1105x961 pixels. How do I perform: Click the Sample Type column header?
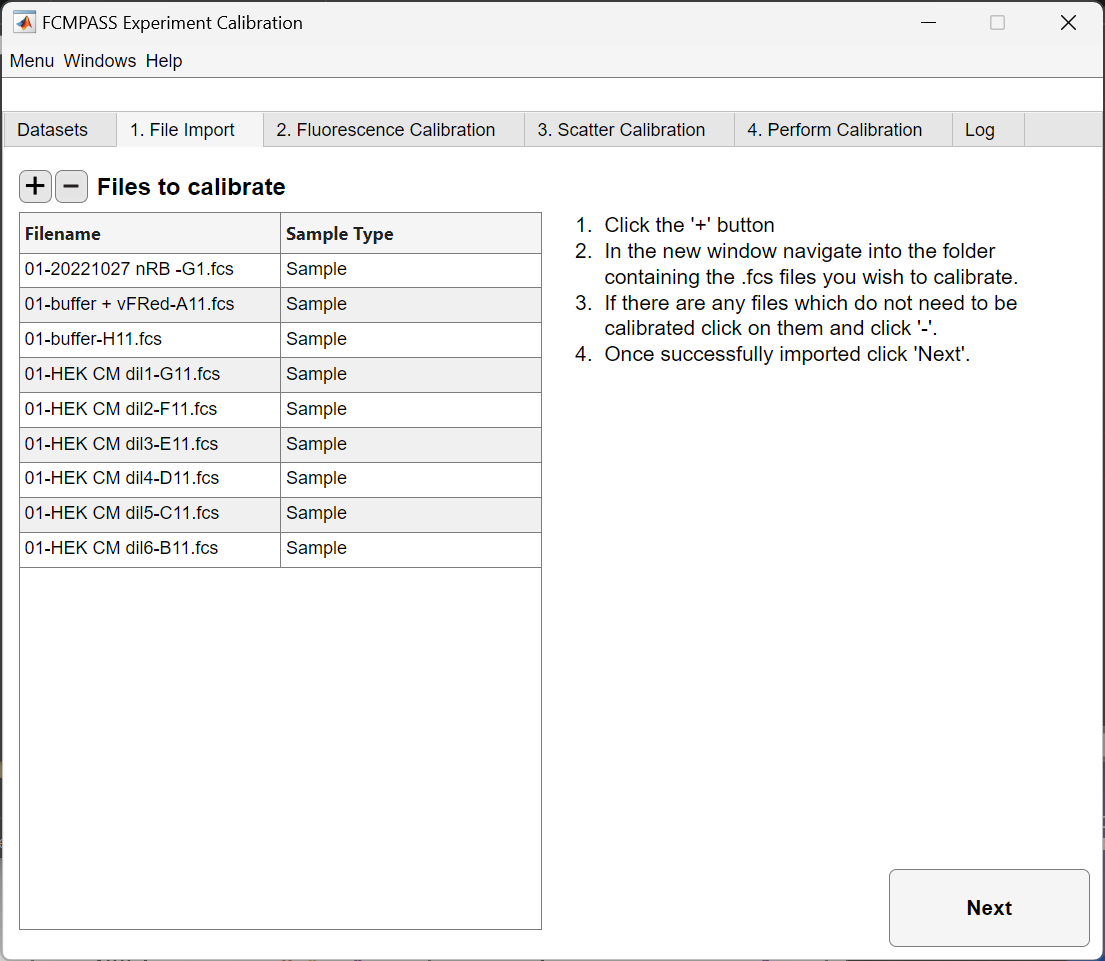(411, 233)
